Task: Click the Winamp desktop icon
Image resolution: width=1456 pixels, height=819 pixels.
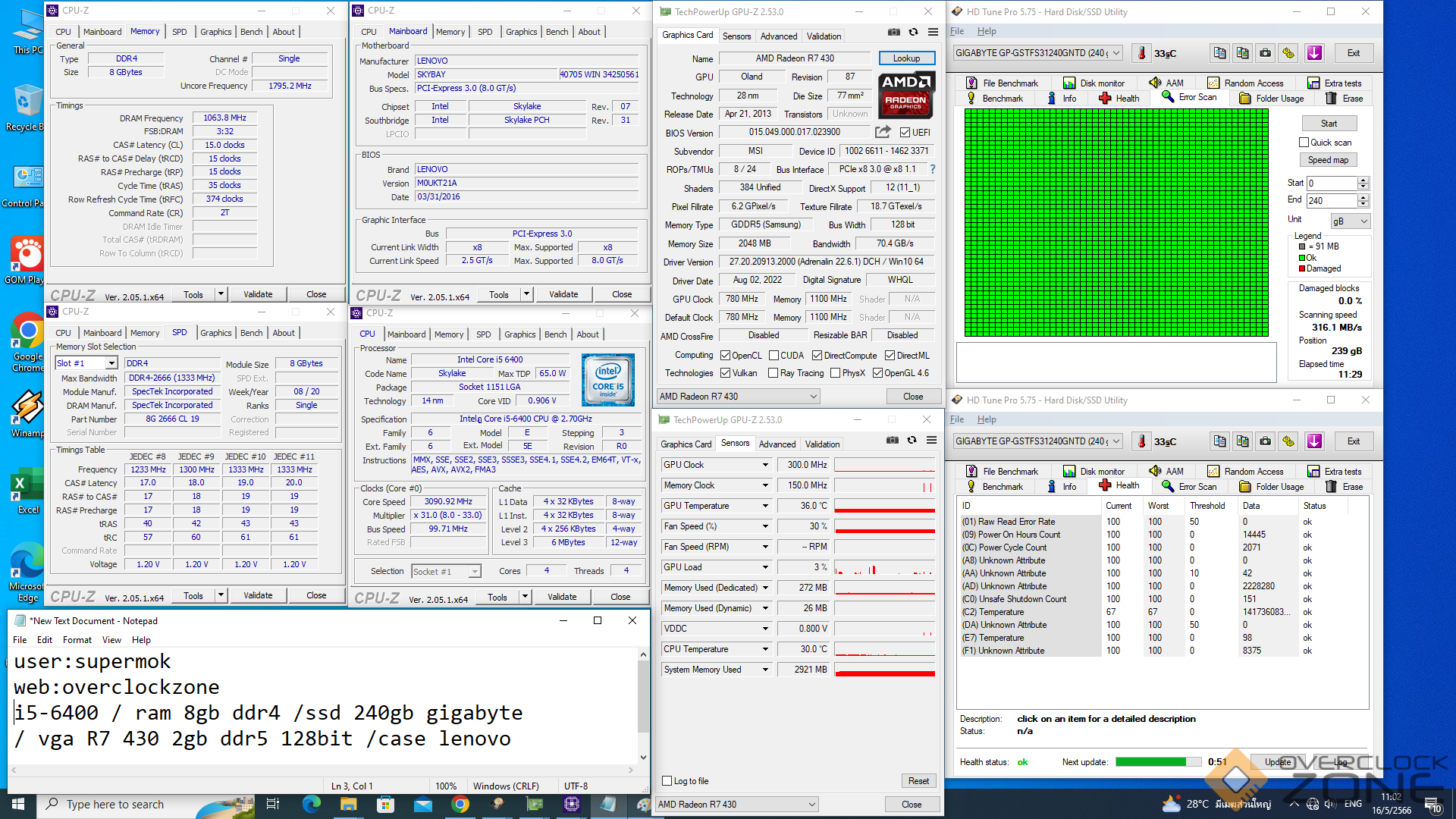Action: [27, 408]
